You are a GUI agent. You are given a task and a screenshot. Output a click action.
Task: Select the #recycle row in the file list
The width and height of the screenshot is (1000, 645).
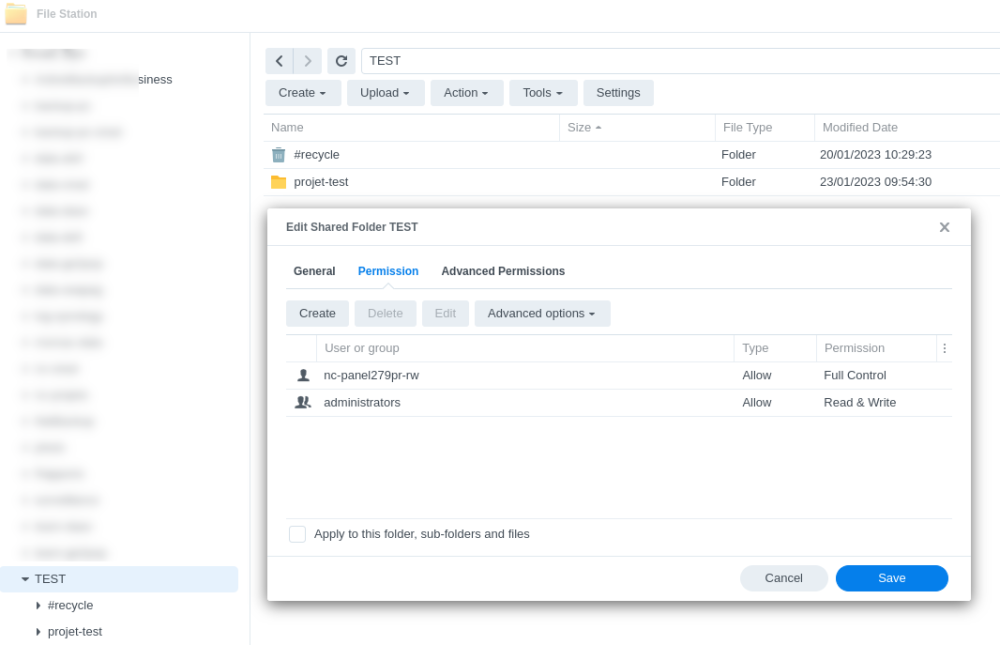pos(631,155)
